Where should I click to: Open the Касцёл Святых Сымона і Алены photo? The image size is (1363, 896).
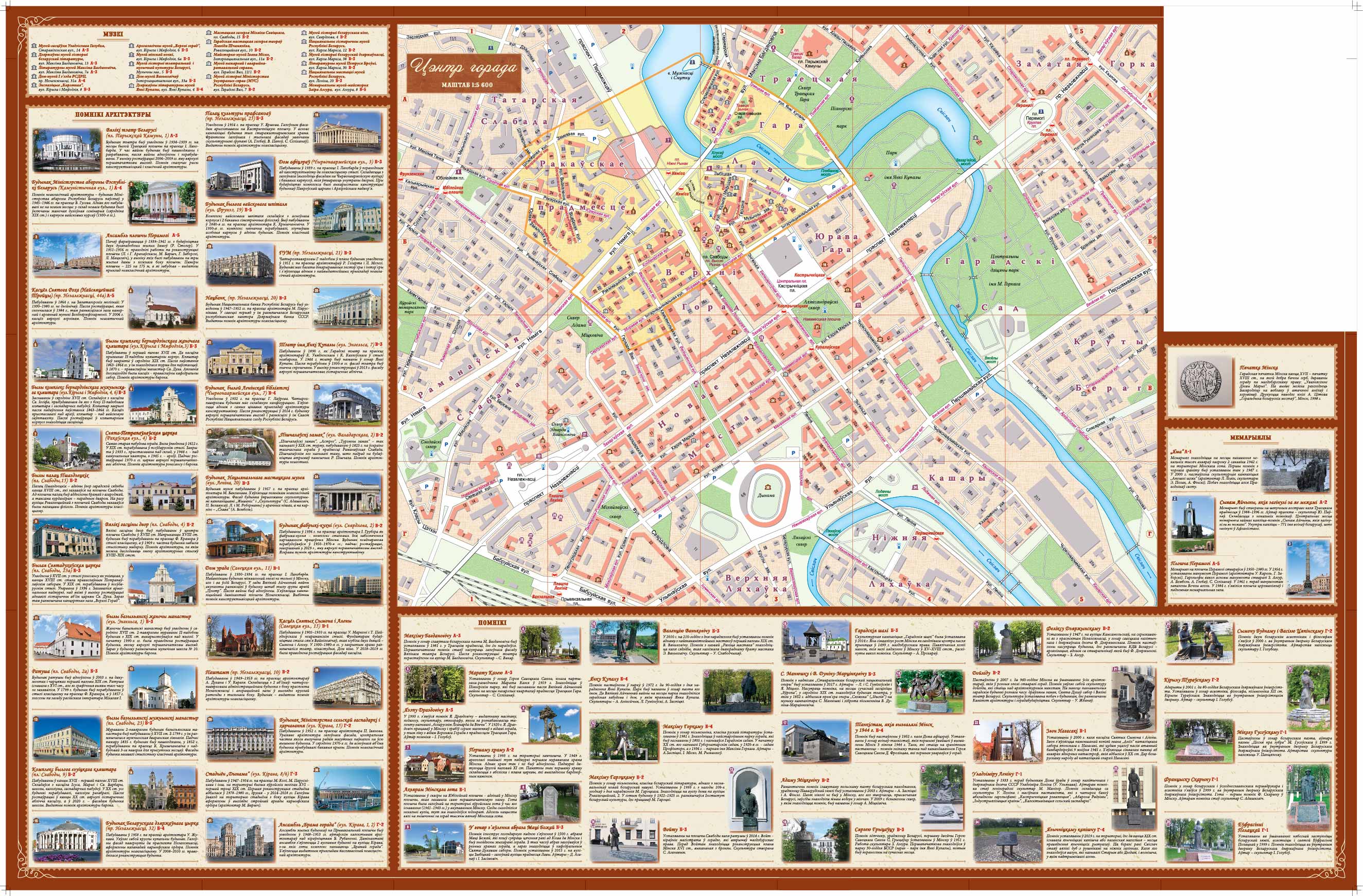(x=239, y=637)
